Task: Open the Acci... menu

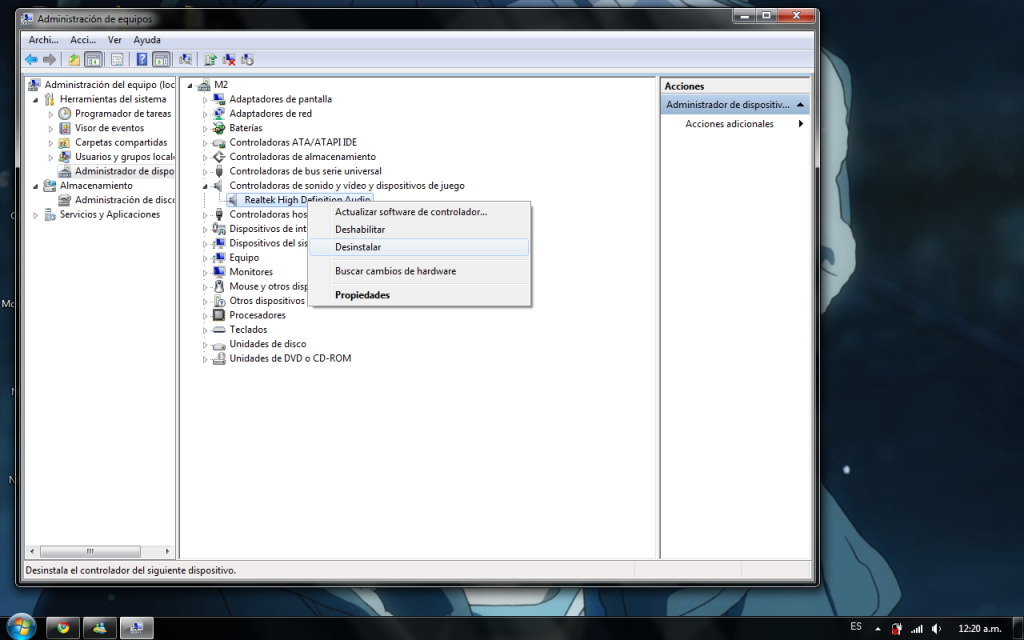Action: click(83, 40)
